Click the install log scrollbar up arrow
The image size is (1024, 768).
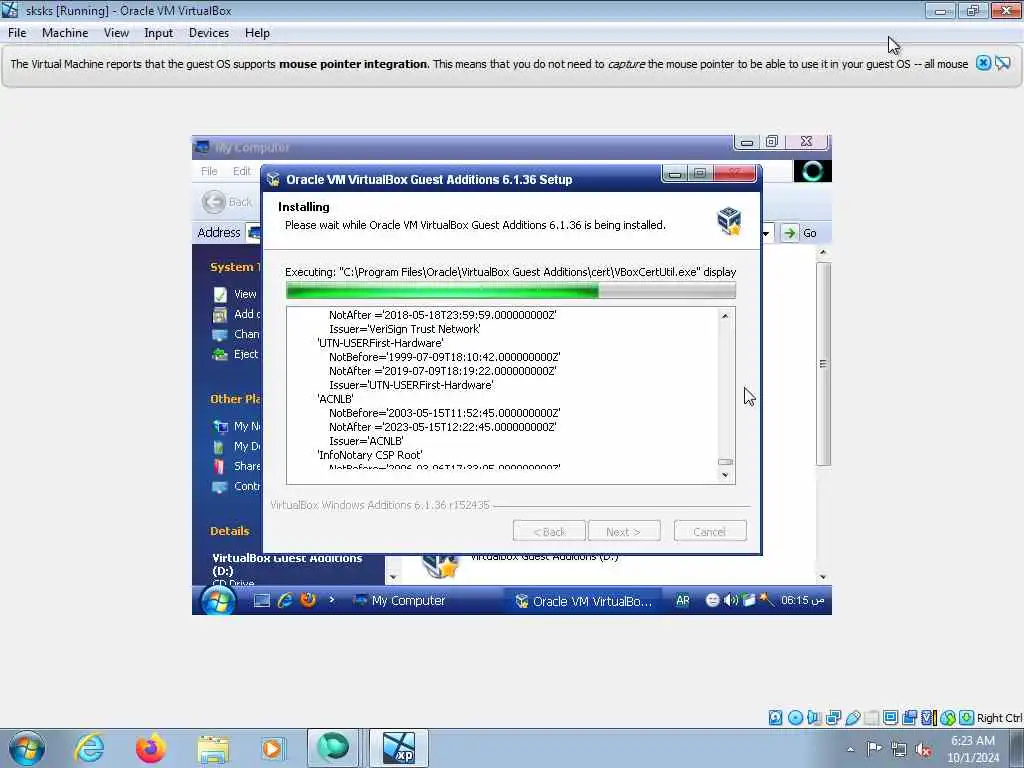pos(725,317)
